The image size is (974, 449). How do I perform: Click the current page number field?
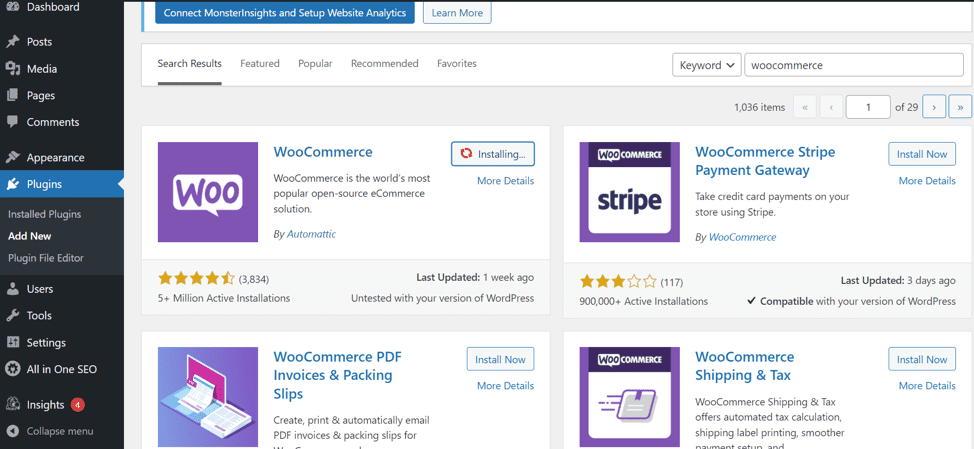868,107
